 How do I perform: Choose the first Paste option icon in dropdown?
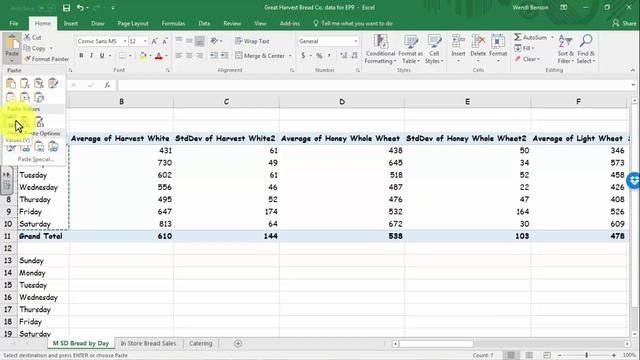click(11, 83)
